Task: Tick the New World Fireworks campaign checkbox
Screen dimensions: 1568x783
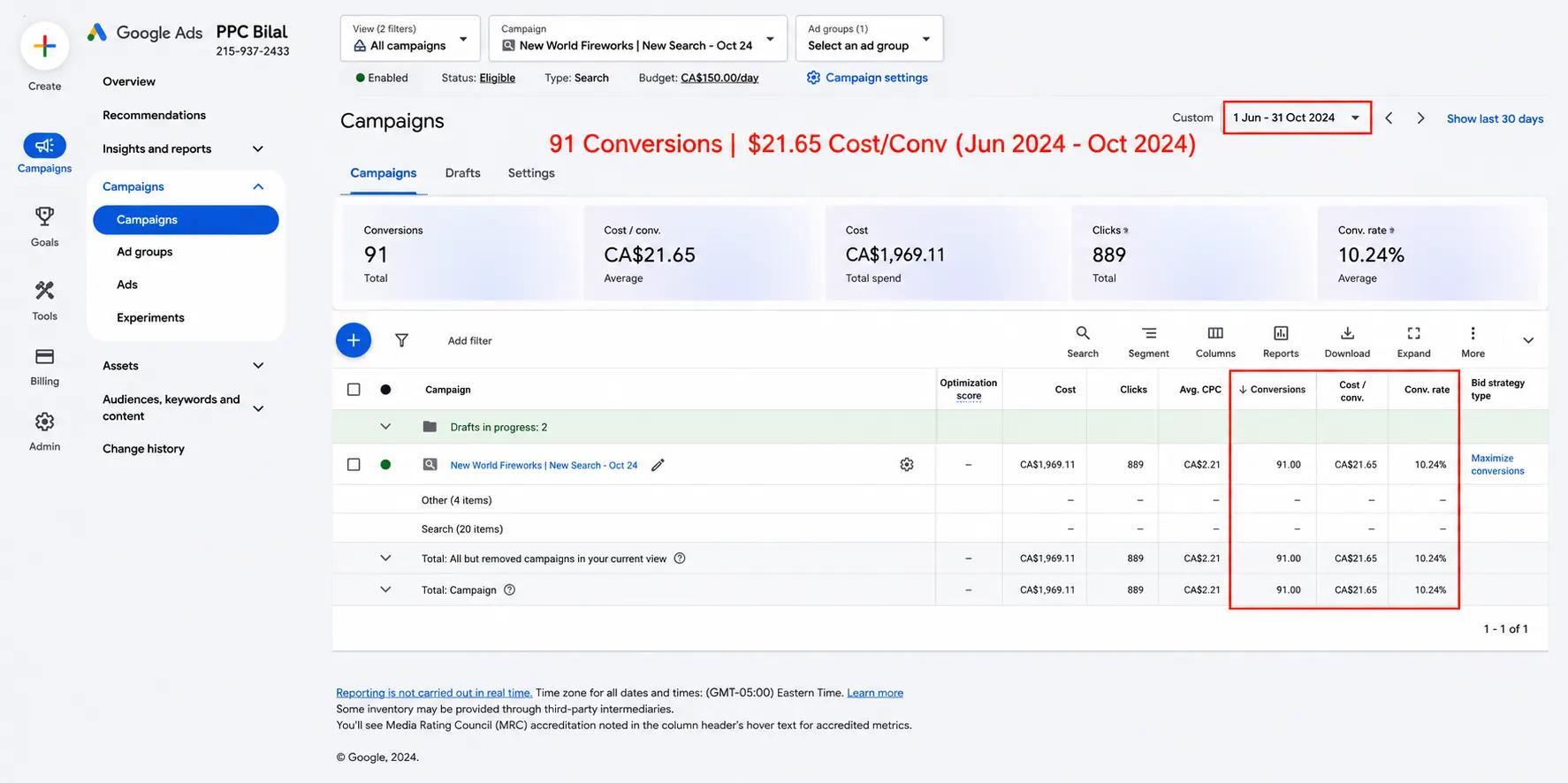Action: click(354, 465)
